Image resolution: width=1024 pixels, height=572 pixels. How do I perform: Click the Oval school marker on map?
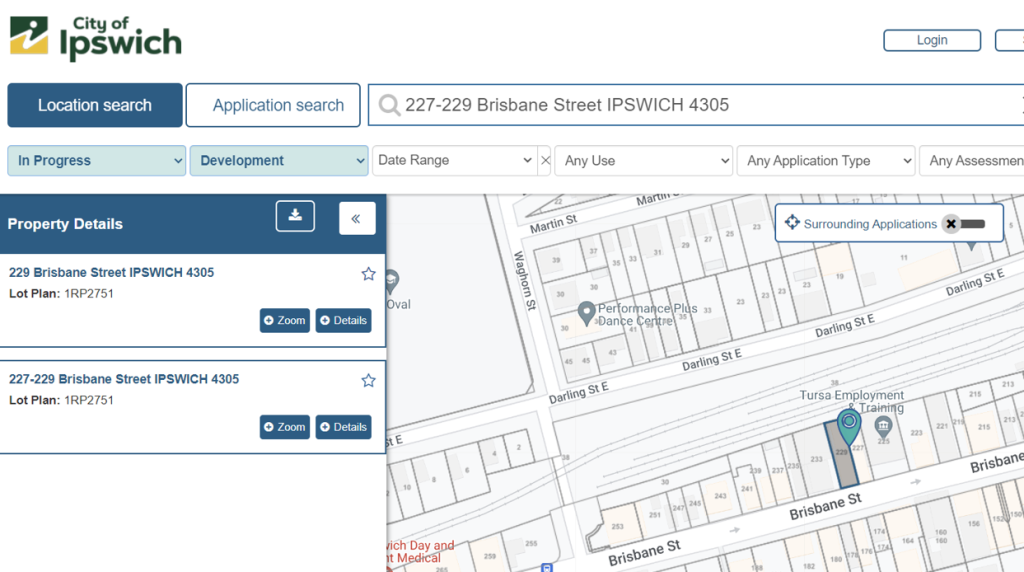(x=391, y=282)
